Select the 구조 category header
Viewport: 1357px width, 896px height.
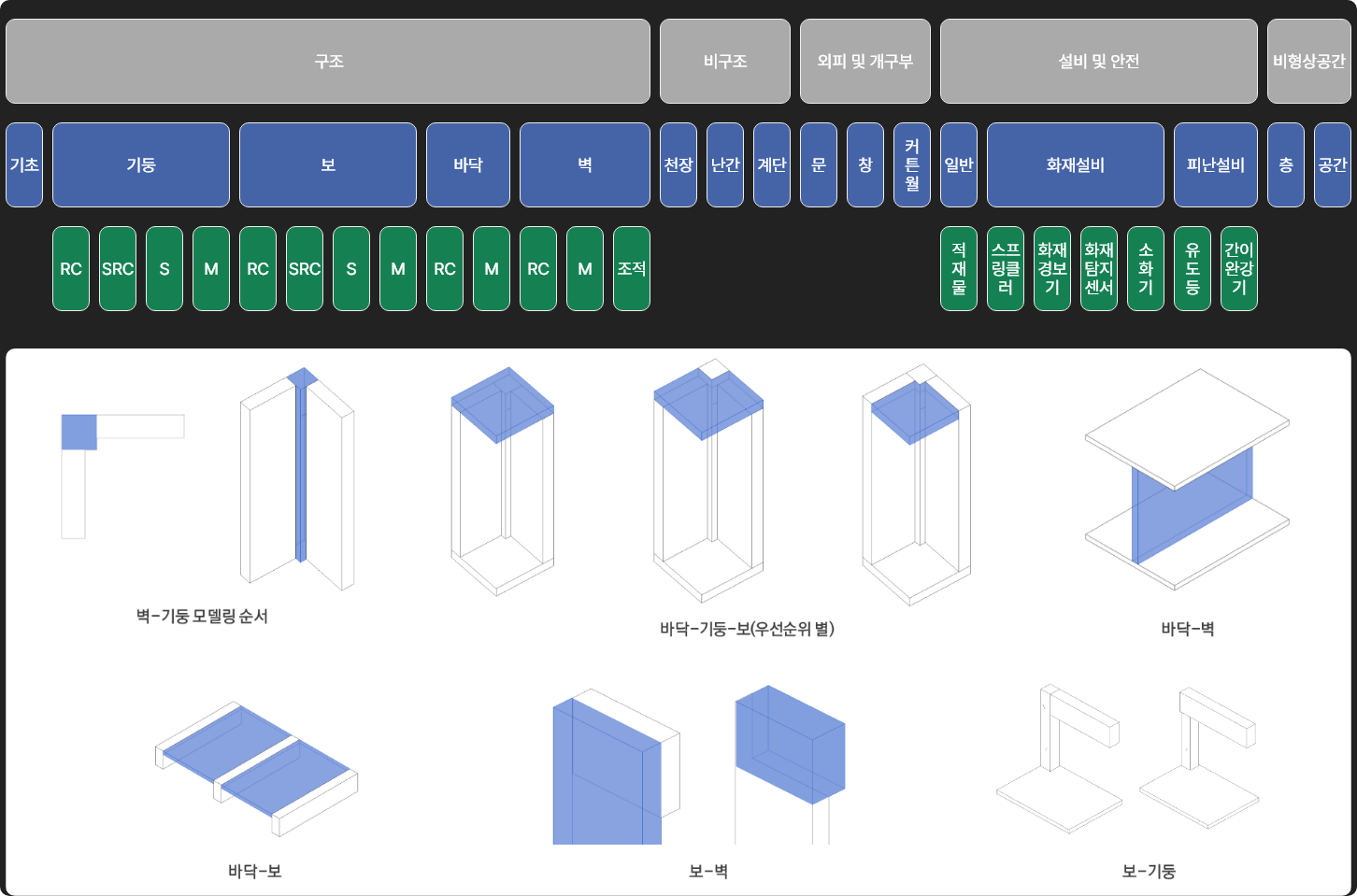click(328, 62)
